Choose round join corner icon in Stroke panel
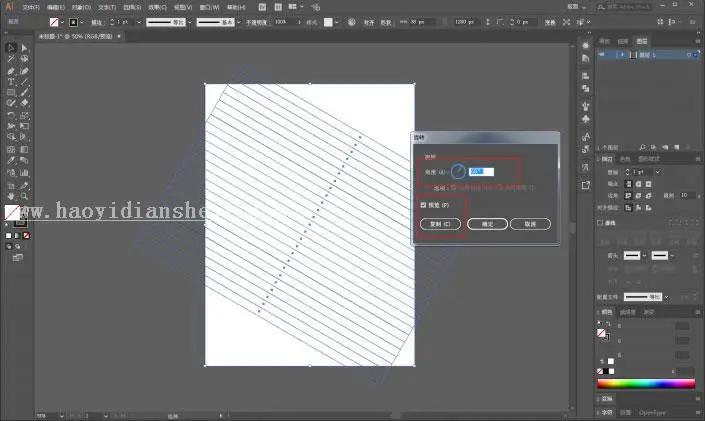Image resolution: width=705 pixels, height=421 pixels. pos(638,196)
